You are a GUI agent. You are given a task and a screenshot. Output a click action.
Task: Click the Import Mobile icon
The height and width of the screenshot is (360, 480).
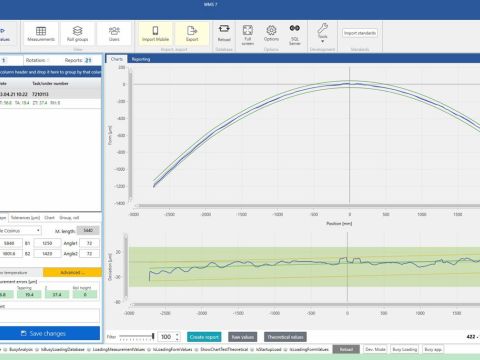click(x=155, y=34)
